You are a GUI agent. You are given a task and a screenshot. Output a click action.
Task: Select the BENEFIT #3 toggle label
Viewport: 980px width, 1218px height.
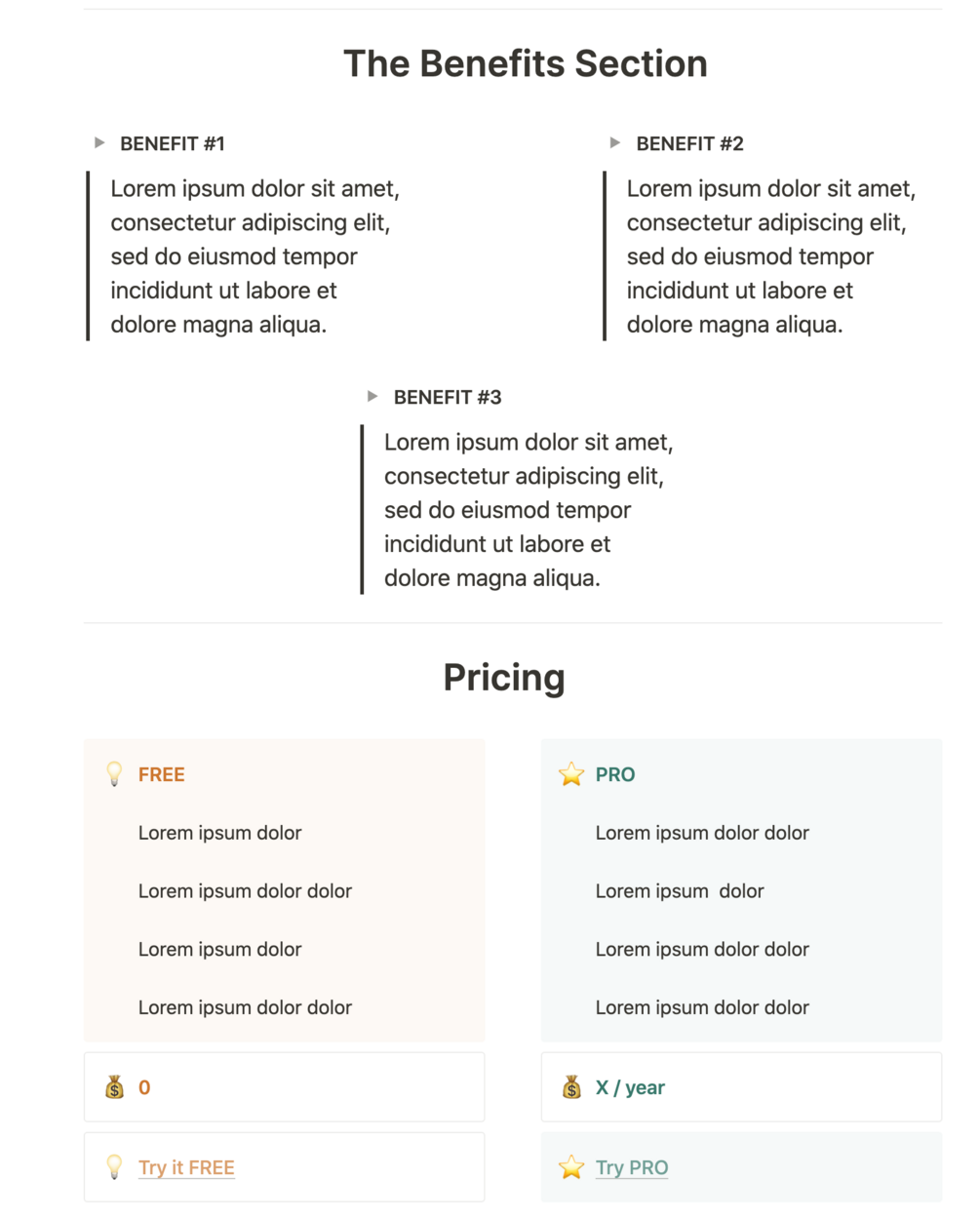[x=448, y=398]
